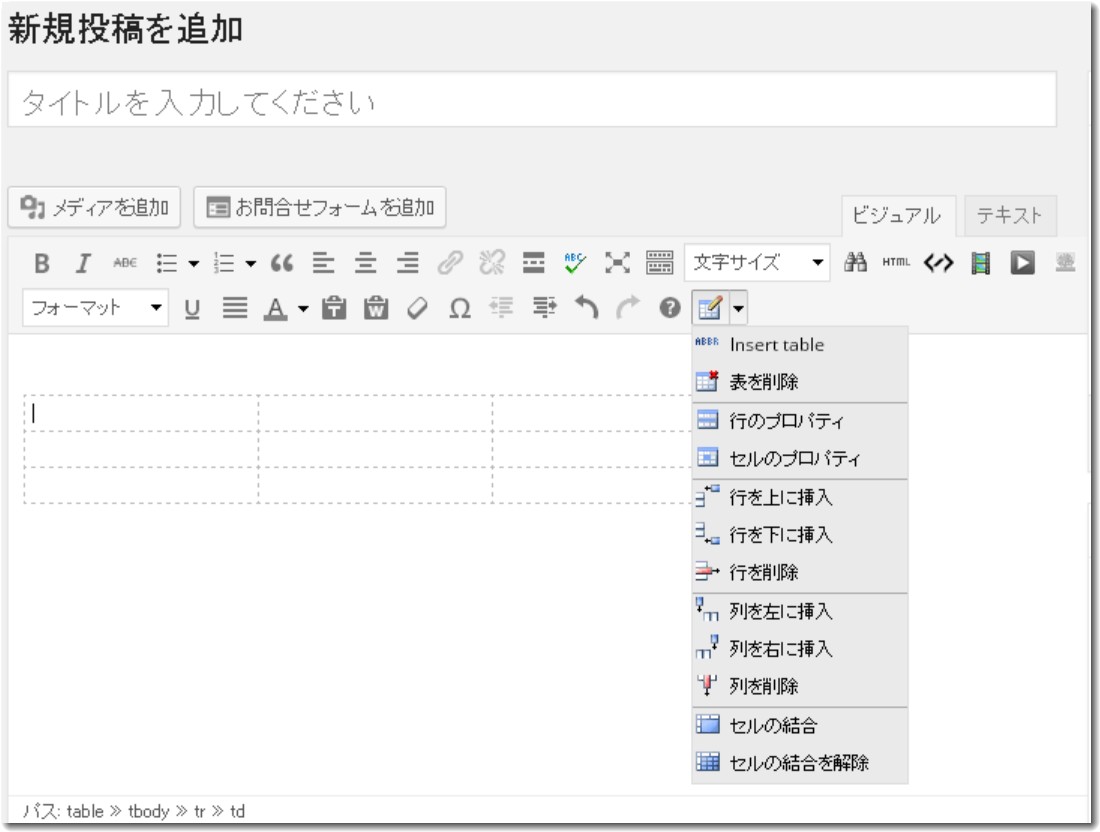Toggle underline formatting

point(192,309)
